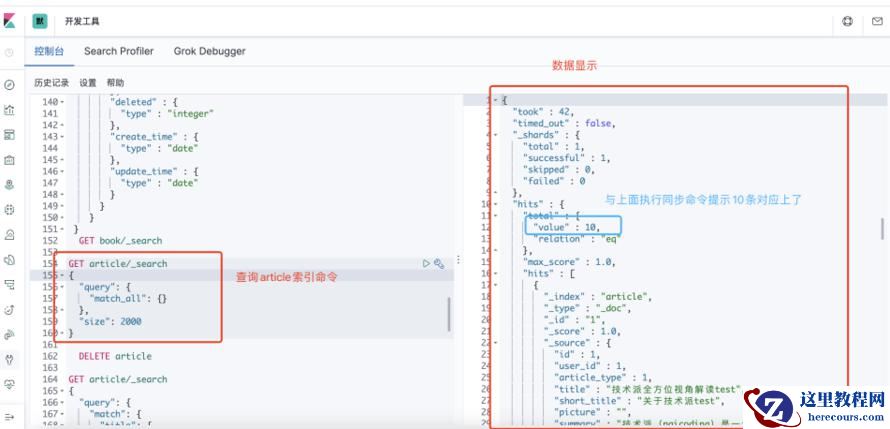Click "match_all": {} line
890x429 pixels.
click(128, 298)
